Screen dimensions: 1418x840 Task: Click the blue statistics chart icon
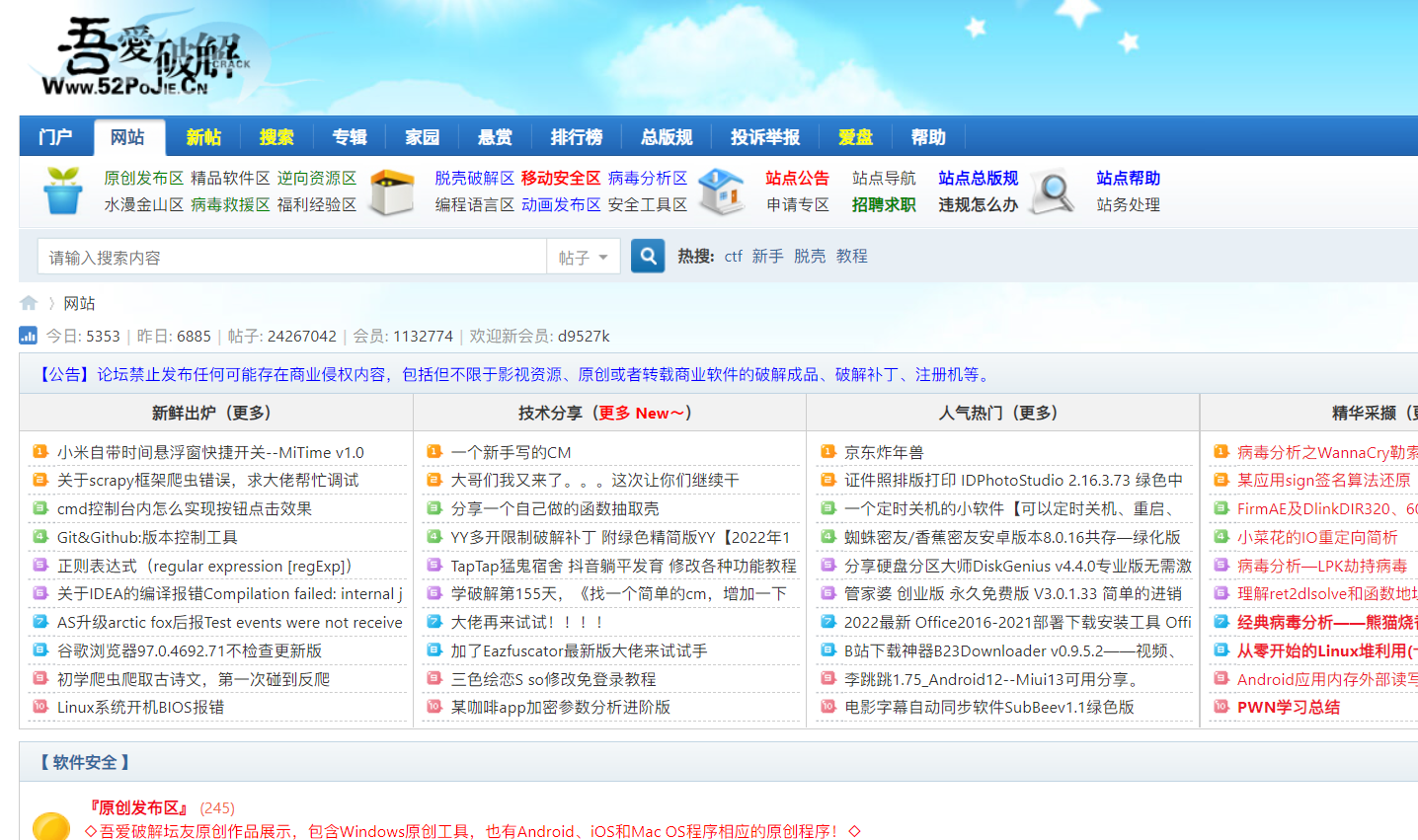(29, 336)
